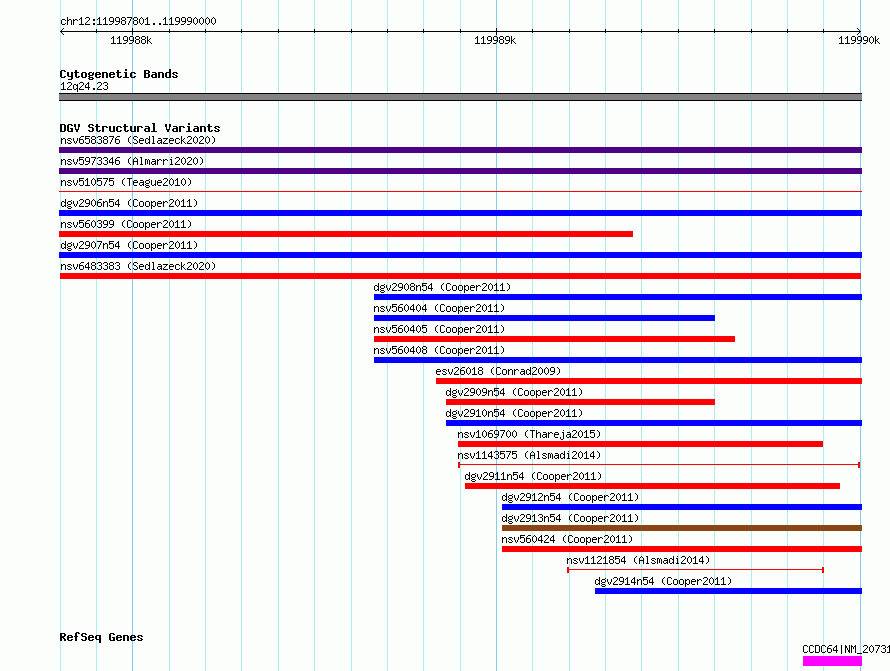890x671 pixels.
Task: Click the red bar under dgv2911n54
Action: 652,486
